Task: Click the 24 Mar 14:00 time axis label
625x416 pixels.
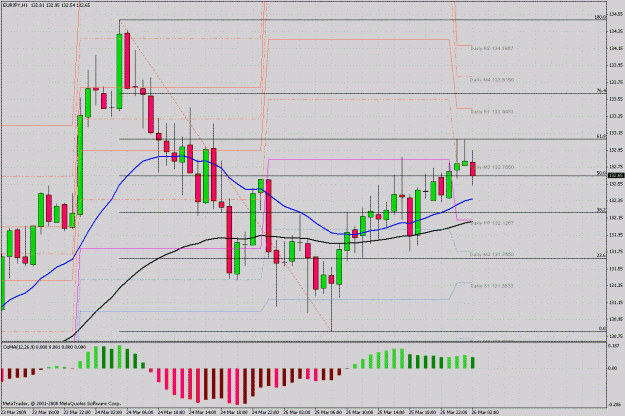Action: click(x=202, y=412)
